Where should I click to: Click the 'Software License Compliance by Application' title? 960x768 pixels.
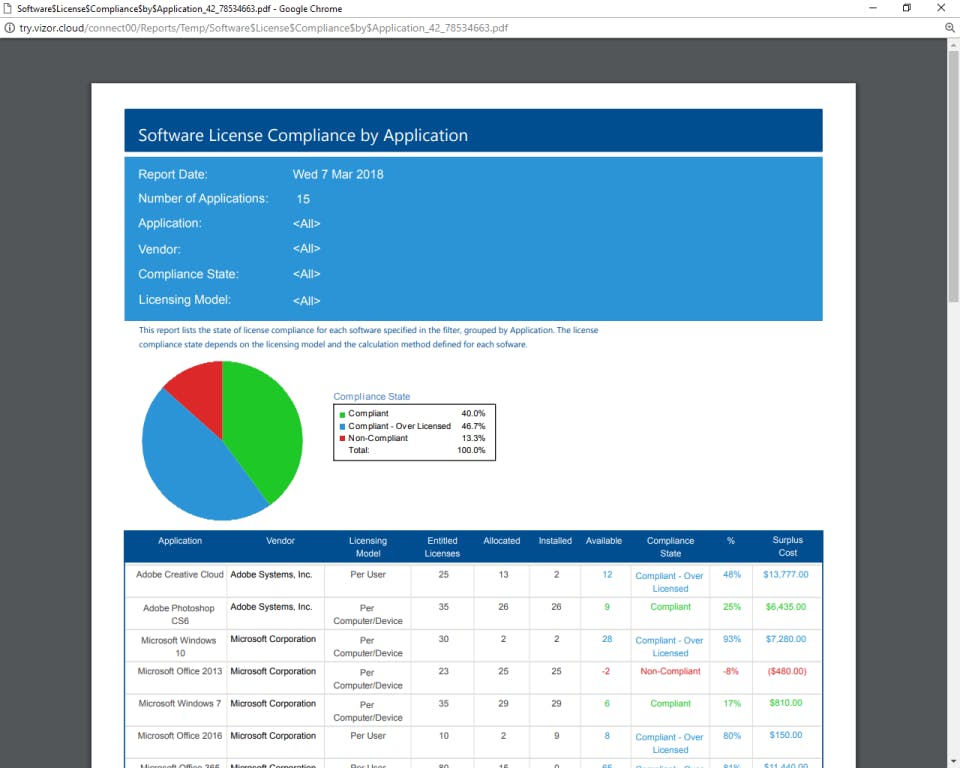tap(303, 135)
